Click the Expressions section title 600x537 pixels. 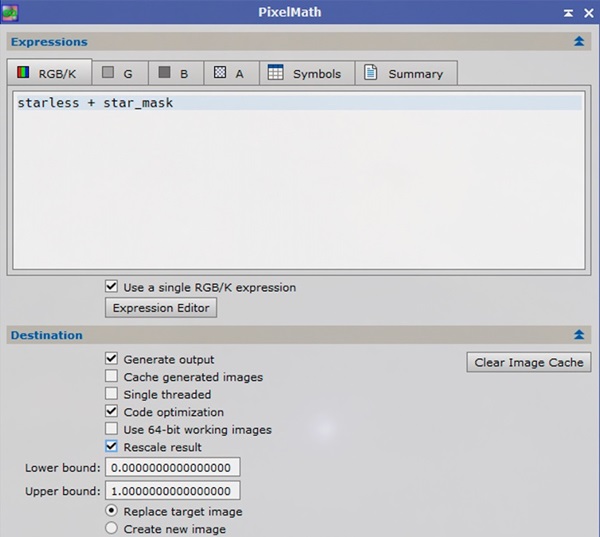coord(49,42)
